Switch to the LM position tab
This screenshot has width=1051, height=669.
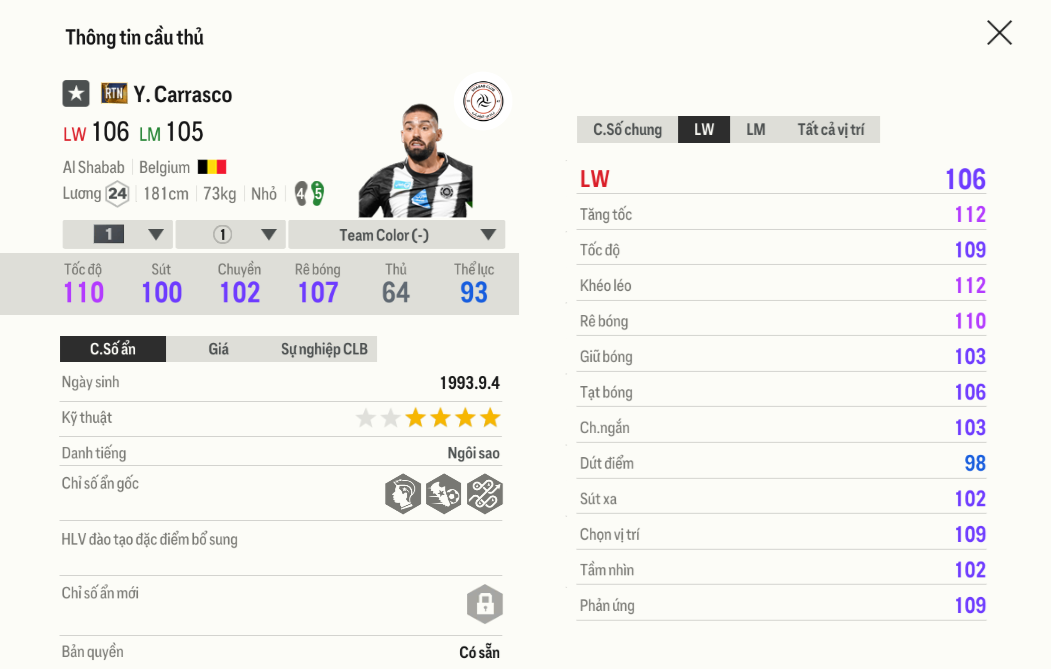(x=756, y=130)
